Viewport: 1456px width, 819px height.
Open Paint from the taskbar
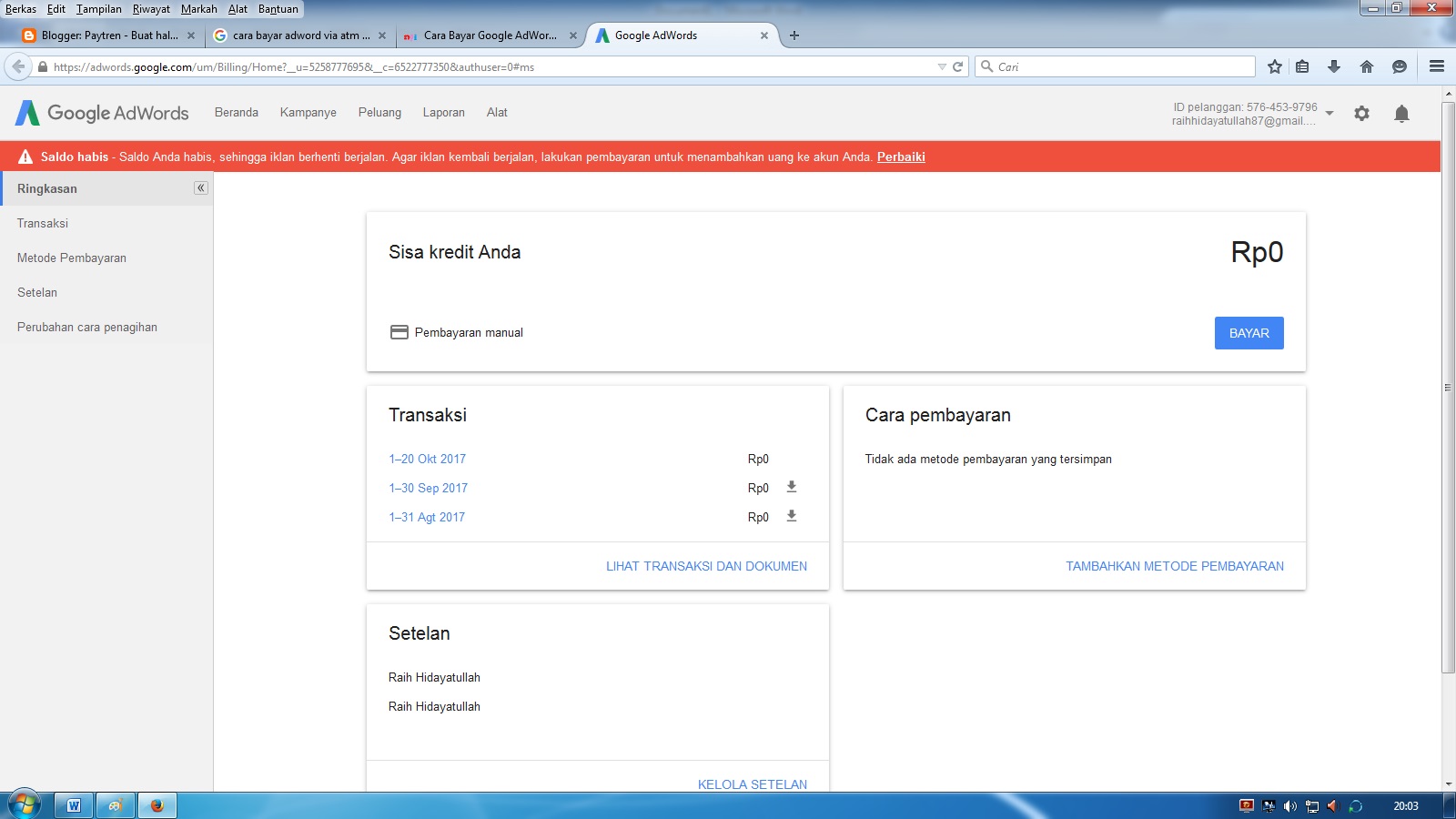(x=116, y=805)
